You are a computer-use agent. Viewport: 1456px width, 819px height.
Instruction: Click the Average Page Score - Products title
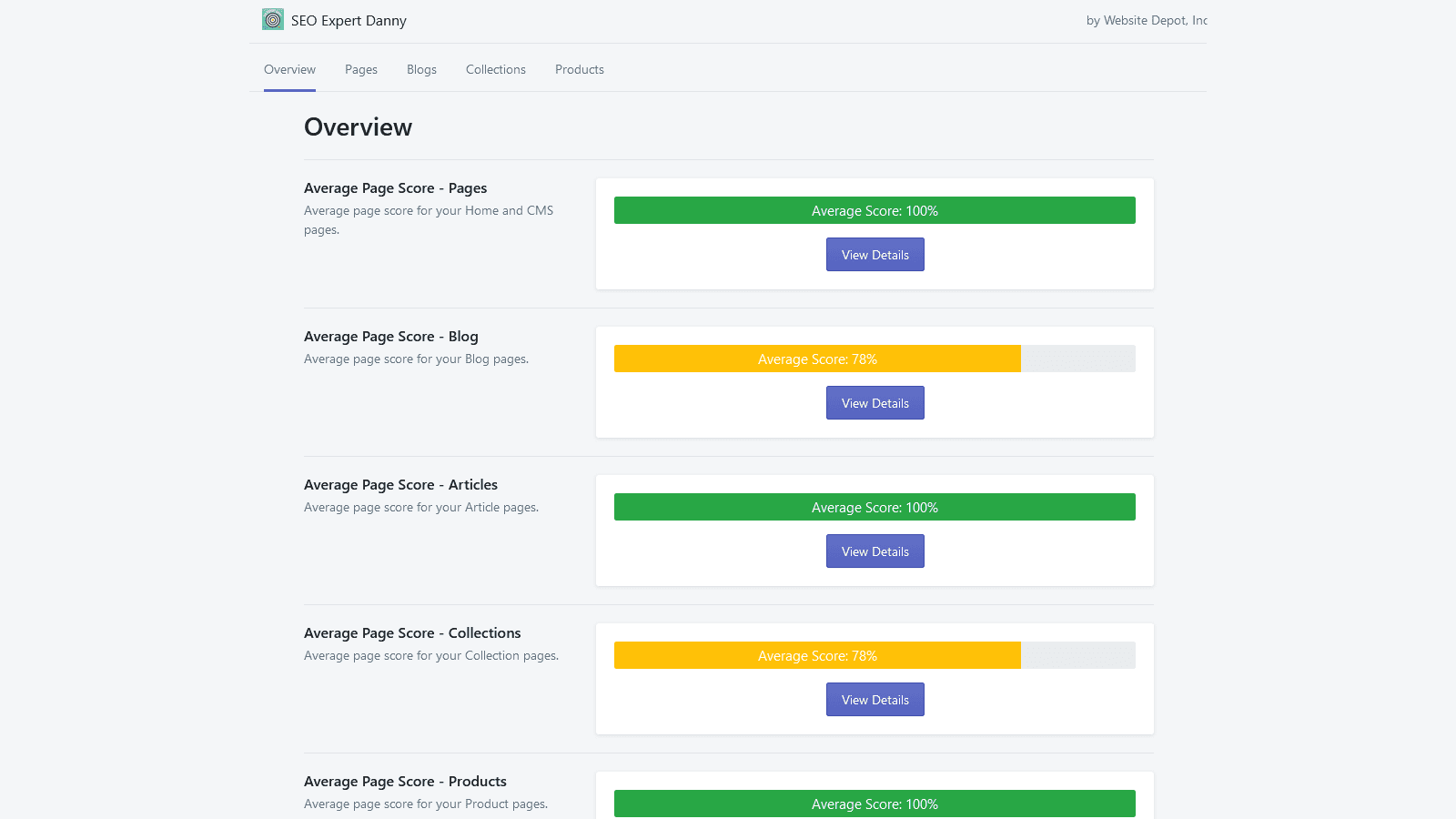coord(405,781)
